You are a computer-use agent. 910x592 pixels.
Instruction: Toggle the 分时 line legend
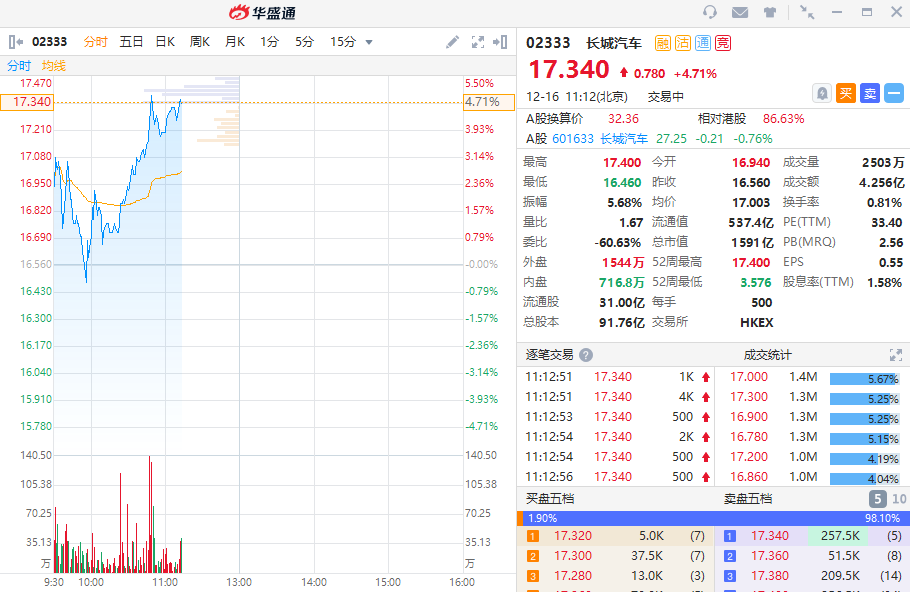(x=19, y=66)
